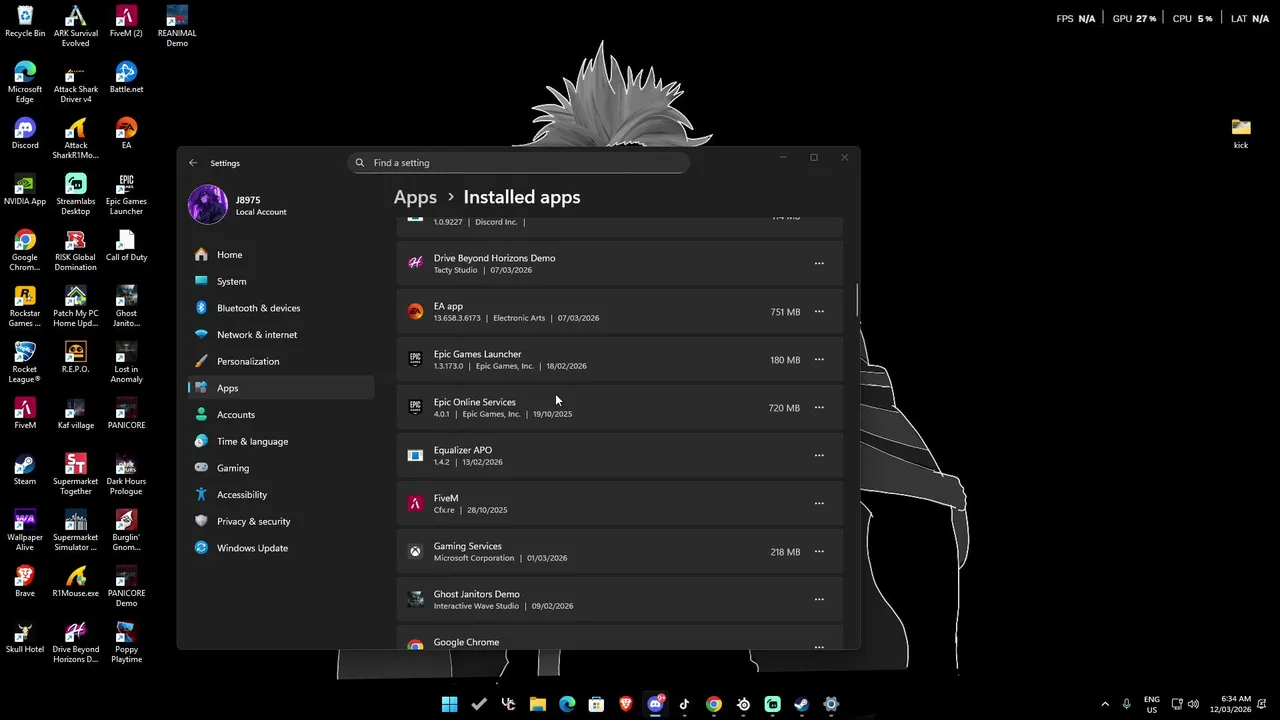This screenshot has width=1280, height=720.
Task: Open more options for EA app
Action: click(x=819, y=312)
